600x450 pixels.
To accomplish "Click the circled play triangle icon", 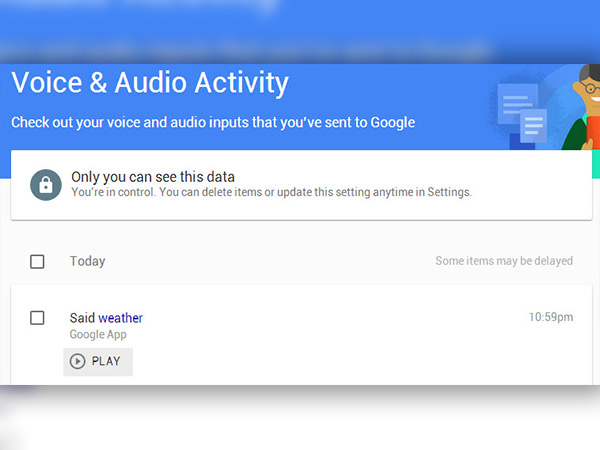I will (x=78, y=361).
